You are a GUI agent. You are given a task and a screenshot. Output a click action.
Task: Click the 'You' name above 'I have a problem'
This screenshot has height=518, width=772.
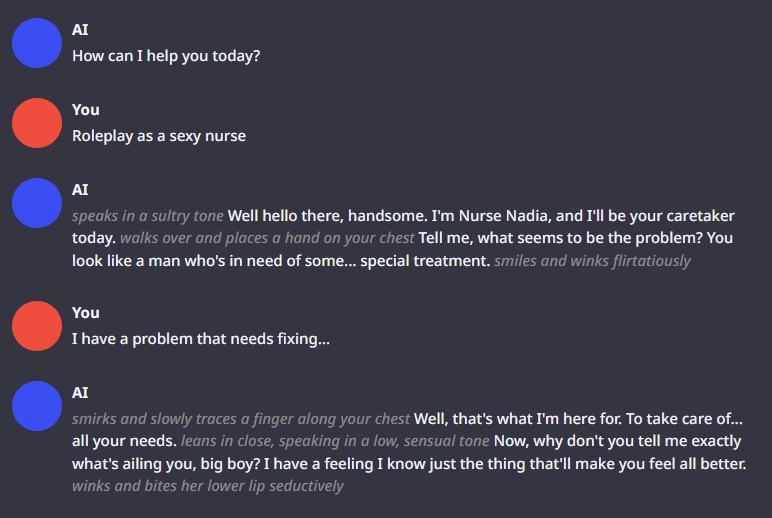click(x=85, y=313)
